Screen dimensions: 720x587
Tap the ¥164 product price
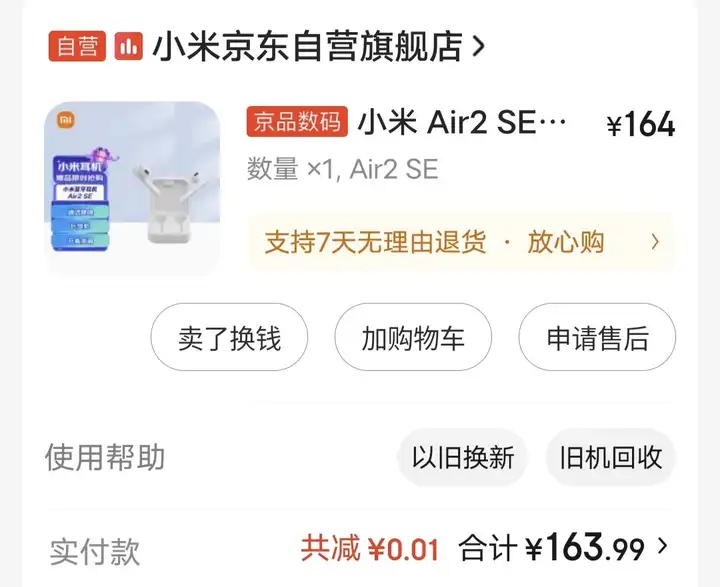pos(641,124)
